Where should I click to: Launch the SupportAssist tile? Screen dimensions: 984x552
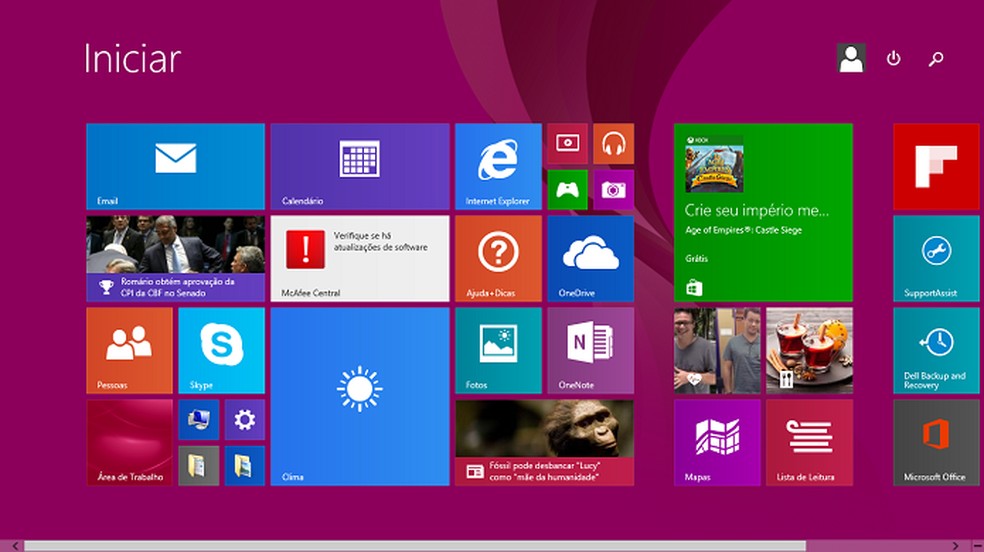click(936, 258)
